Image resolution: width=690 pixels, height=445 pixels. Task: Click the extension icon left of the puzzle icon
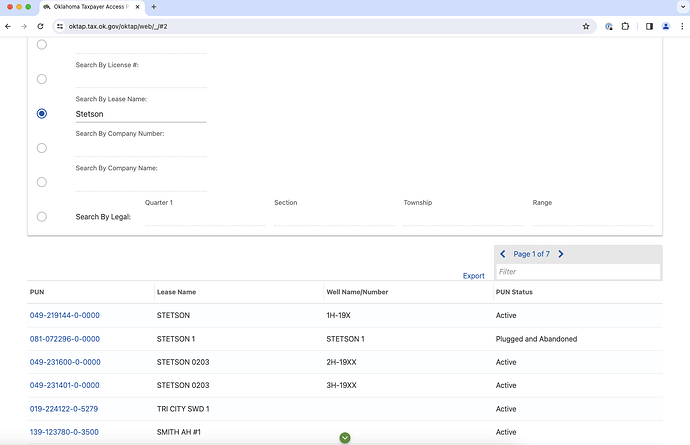click(x=609, y=26)
